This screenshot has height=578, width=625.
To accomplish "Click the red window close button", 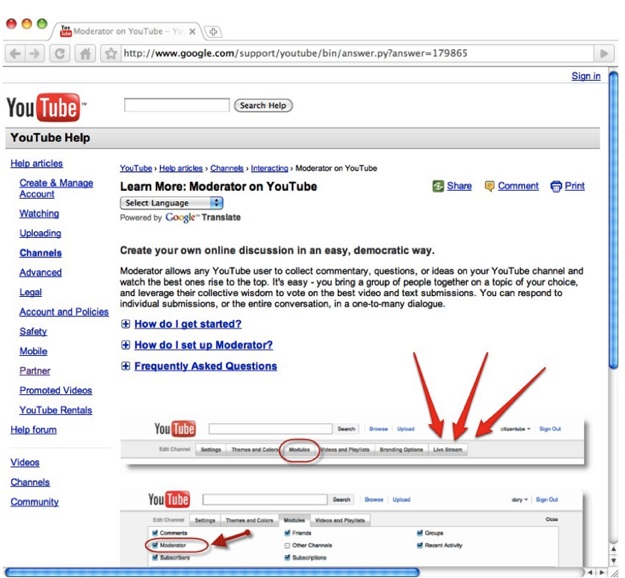I will (12, 24).
